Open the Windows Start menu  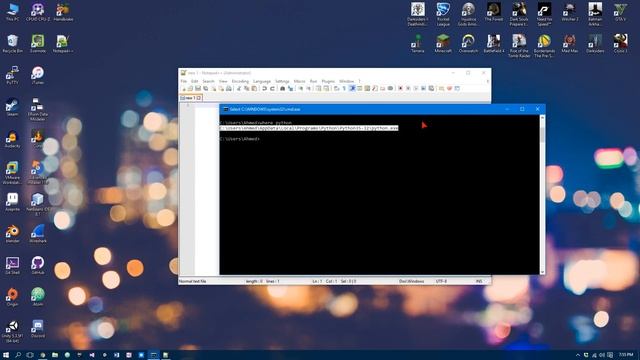(6, 355)
